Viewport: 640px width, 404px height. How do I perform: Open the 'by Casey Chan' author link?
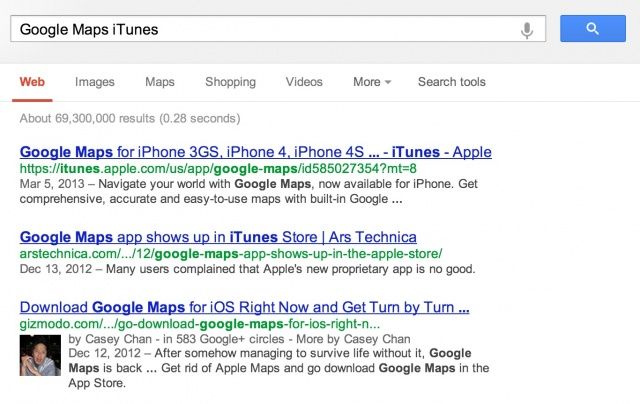coord(110,339)
